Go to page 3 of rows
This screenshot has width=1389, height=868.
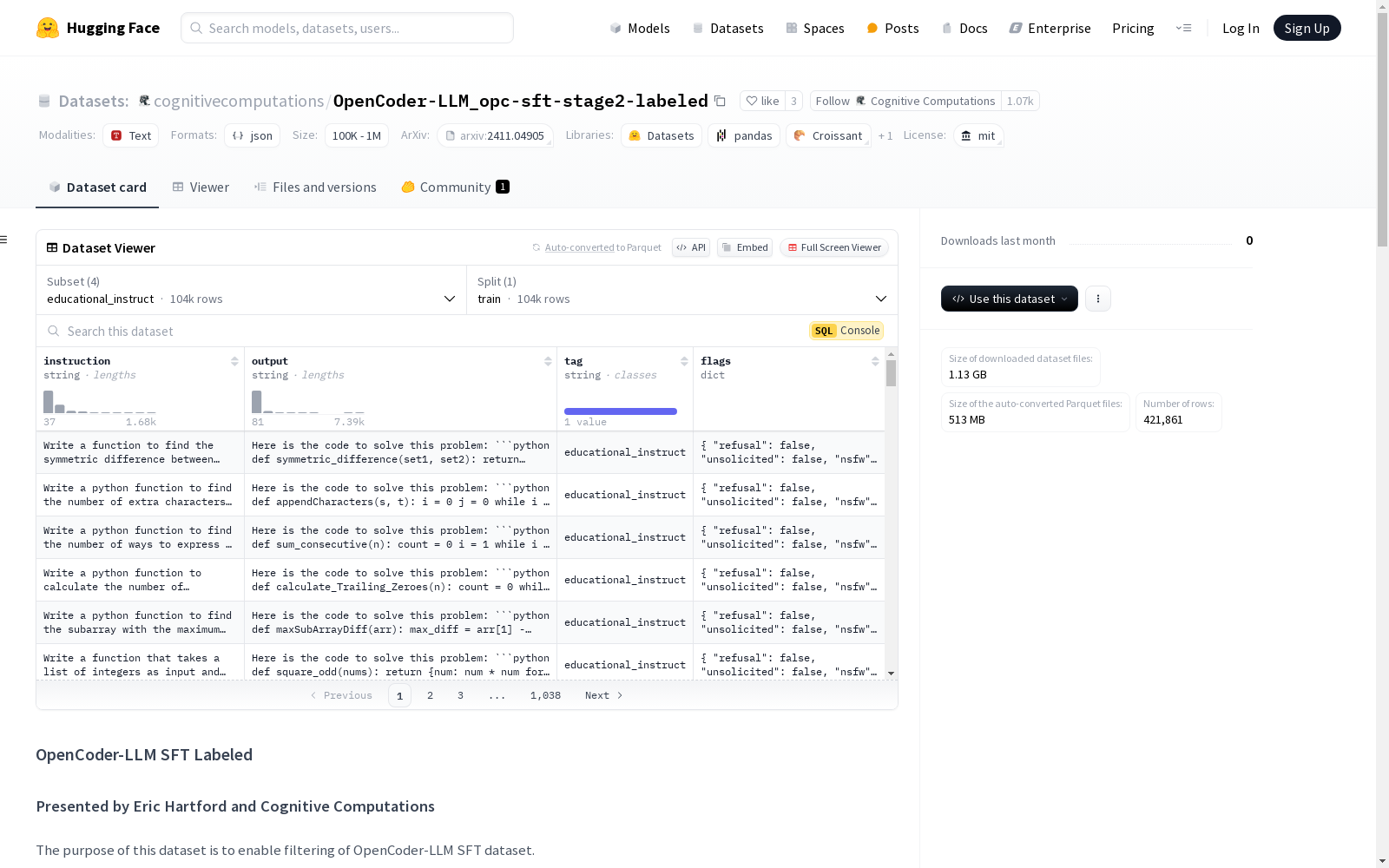tap(460, 695)
